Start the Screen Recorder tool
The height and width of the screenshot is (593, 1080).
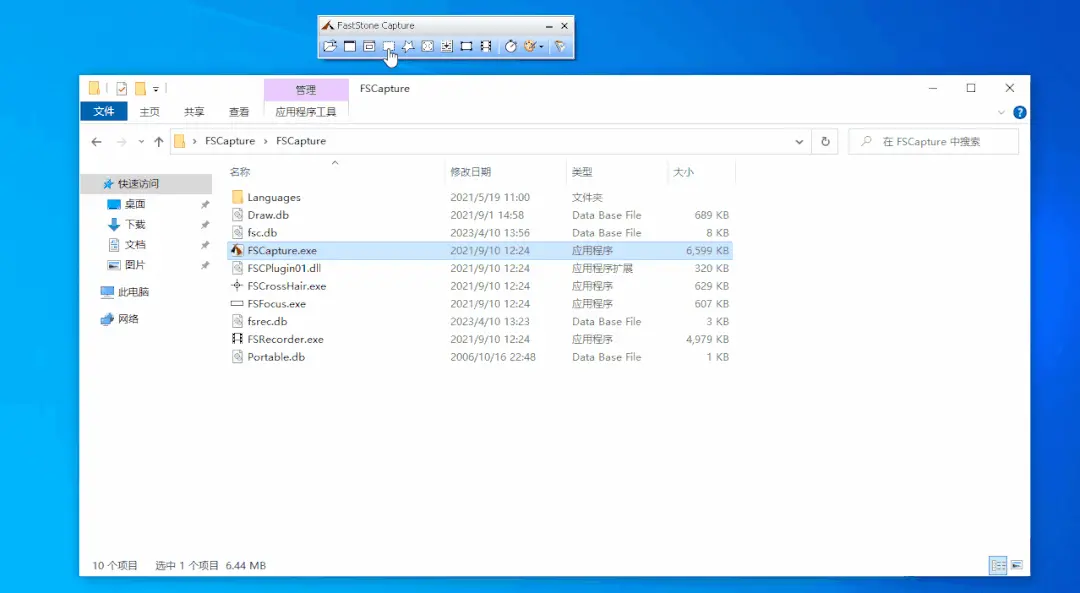point(485,45)
